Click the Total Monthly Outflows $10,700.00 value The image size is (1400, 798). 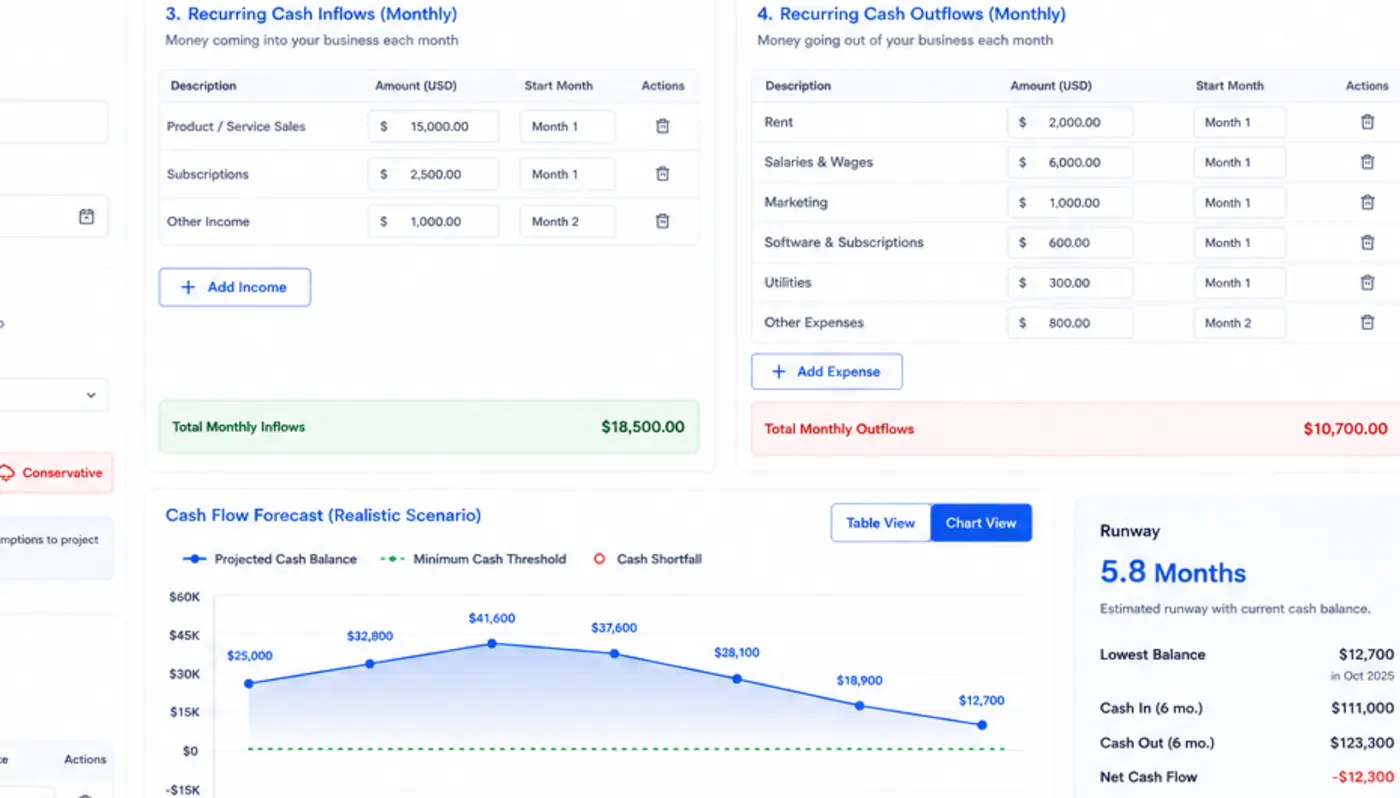tap(1345, 429)
